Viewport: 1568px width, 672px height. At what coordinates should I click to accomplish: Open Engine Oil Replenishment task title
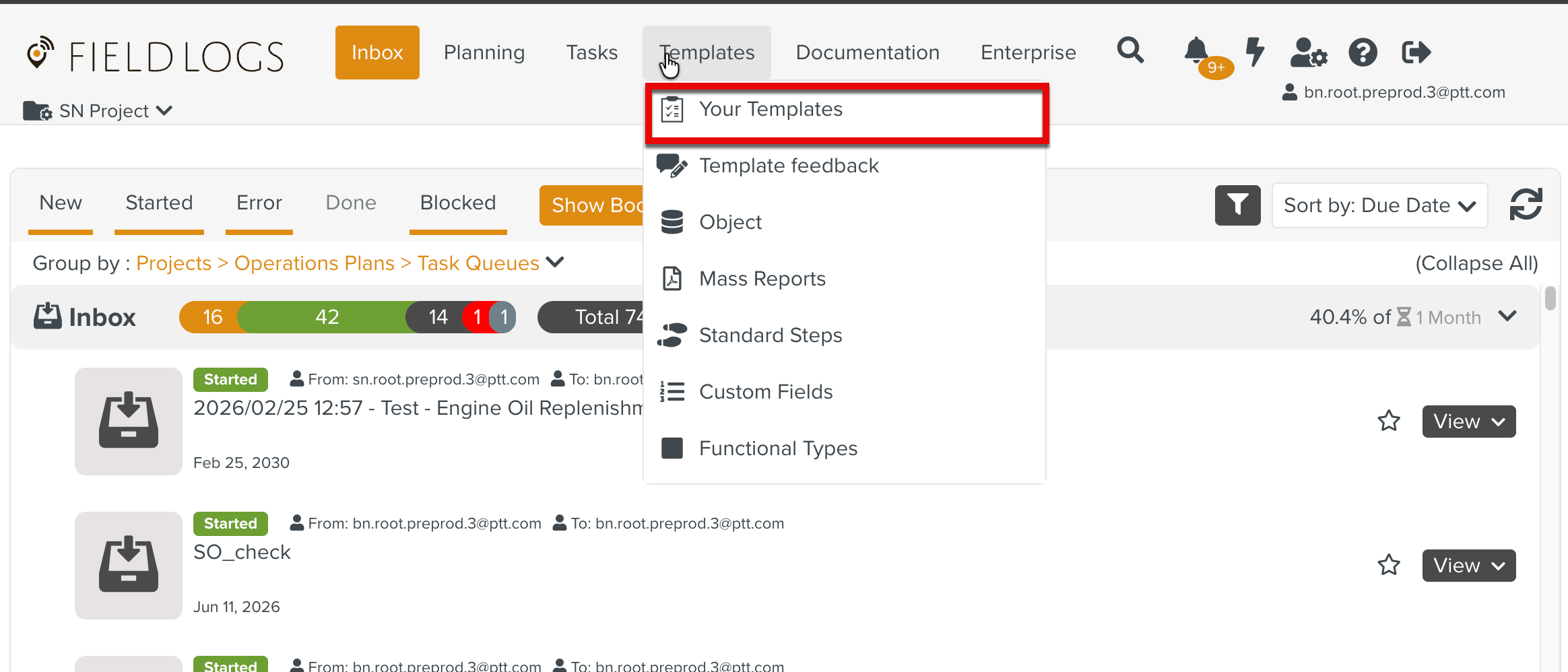click(418, 408)
